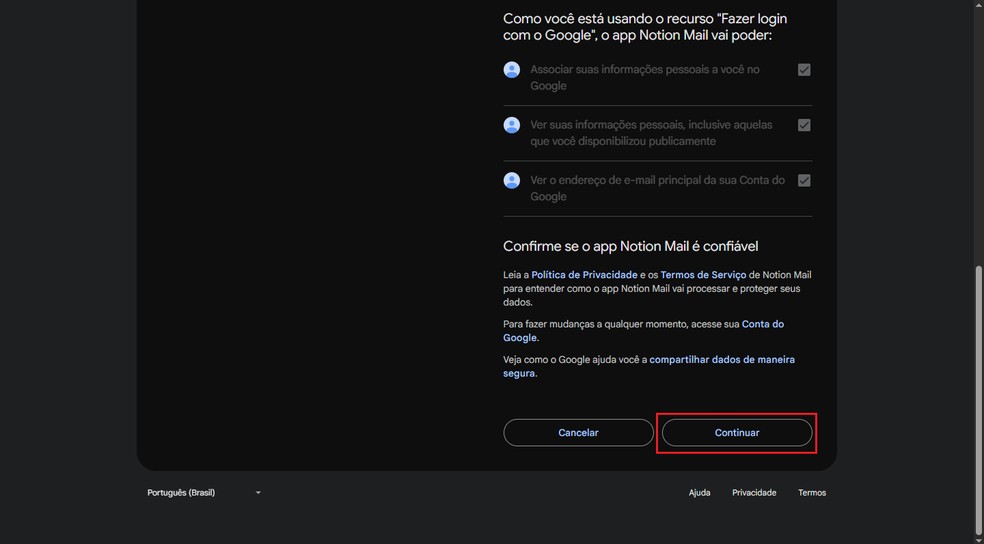
Task: Click text Ver o endereço de e-mail principal
Action: (x=658, y=188)
